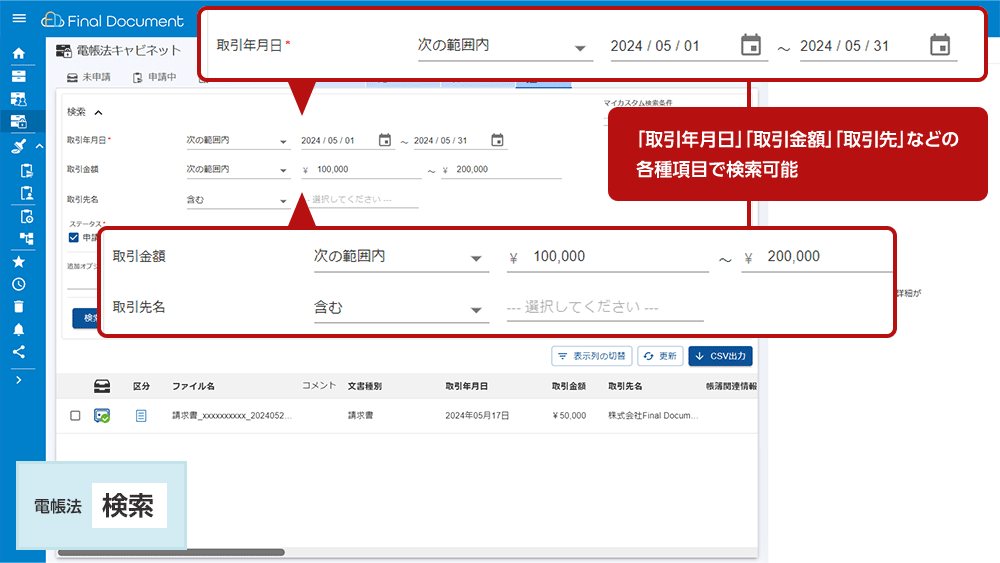Open the bell notifications icon
This screenshot has height=563, width=1000.
pos(18,329)
